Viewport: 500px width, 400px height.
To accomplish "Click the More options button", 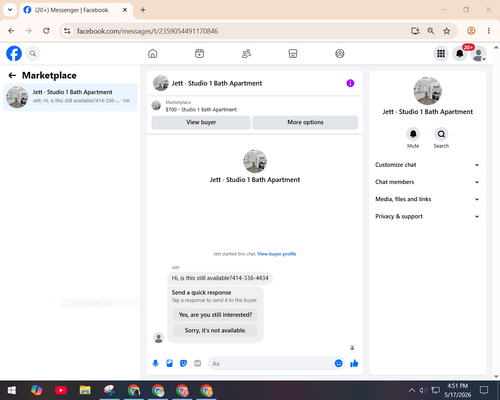I will click(305, 122).
